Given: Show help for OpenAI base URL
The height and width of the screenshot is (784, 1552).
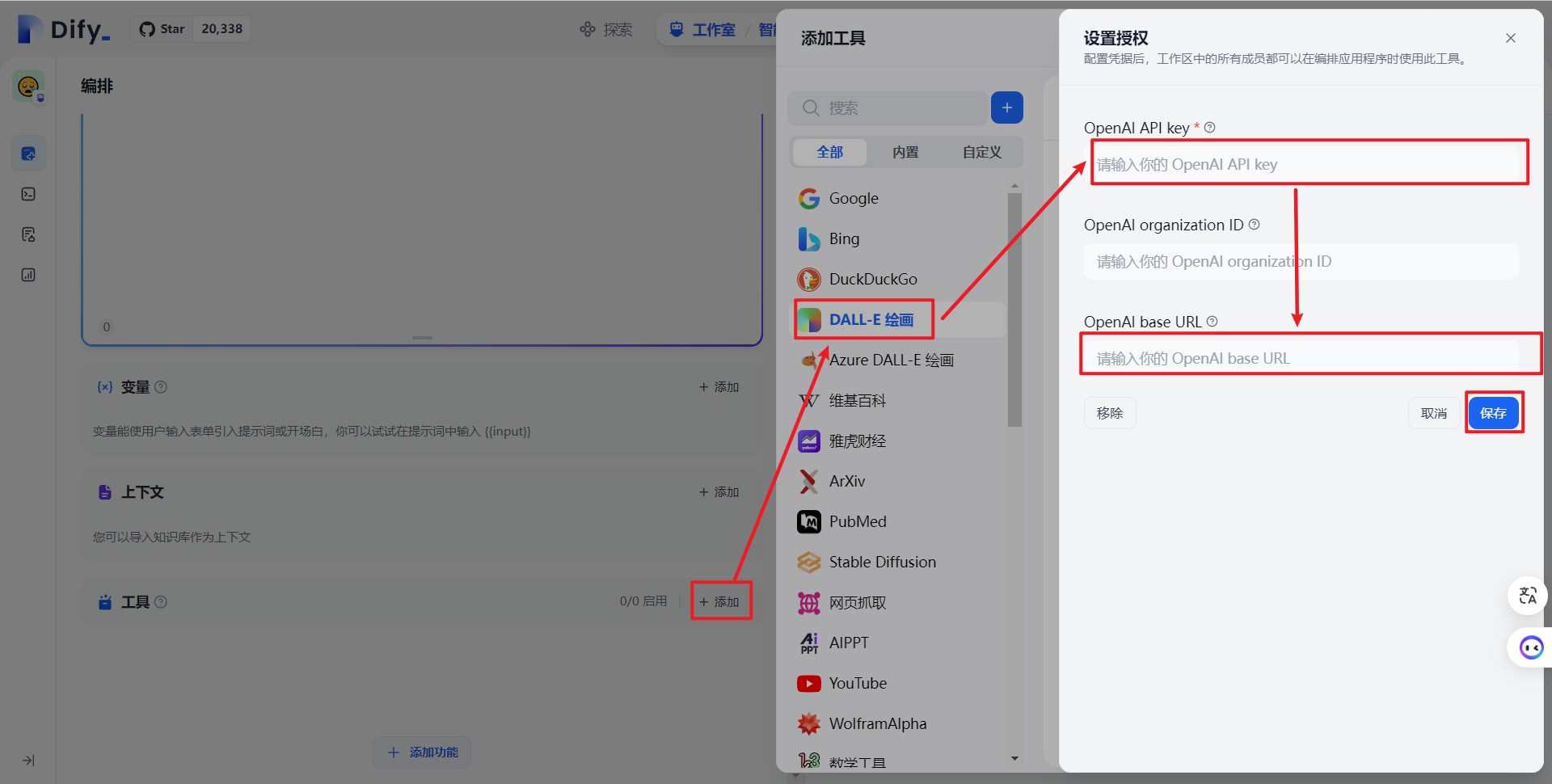Looking at the screenshot, I should pos(1212,322).
